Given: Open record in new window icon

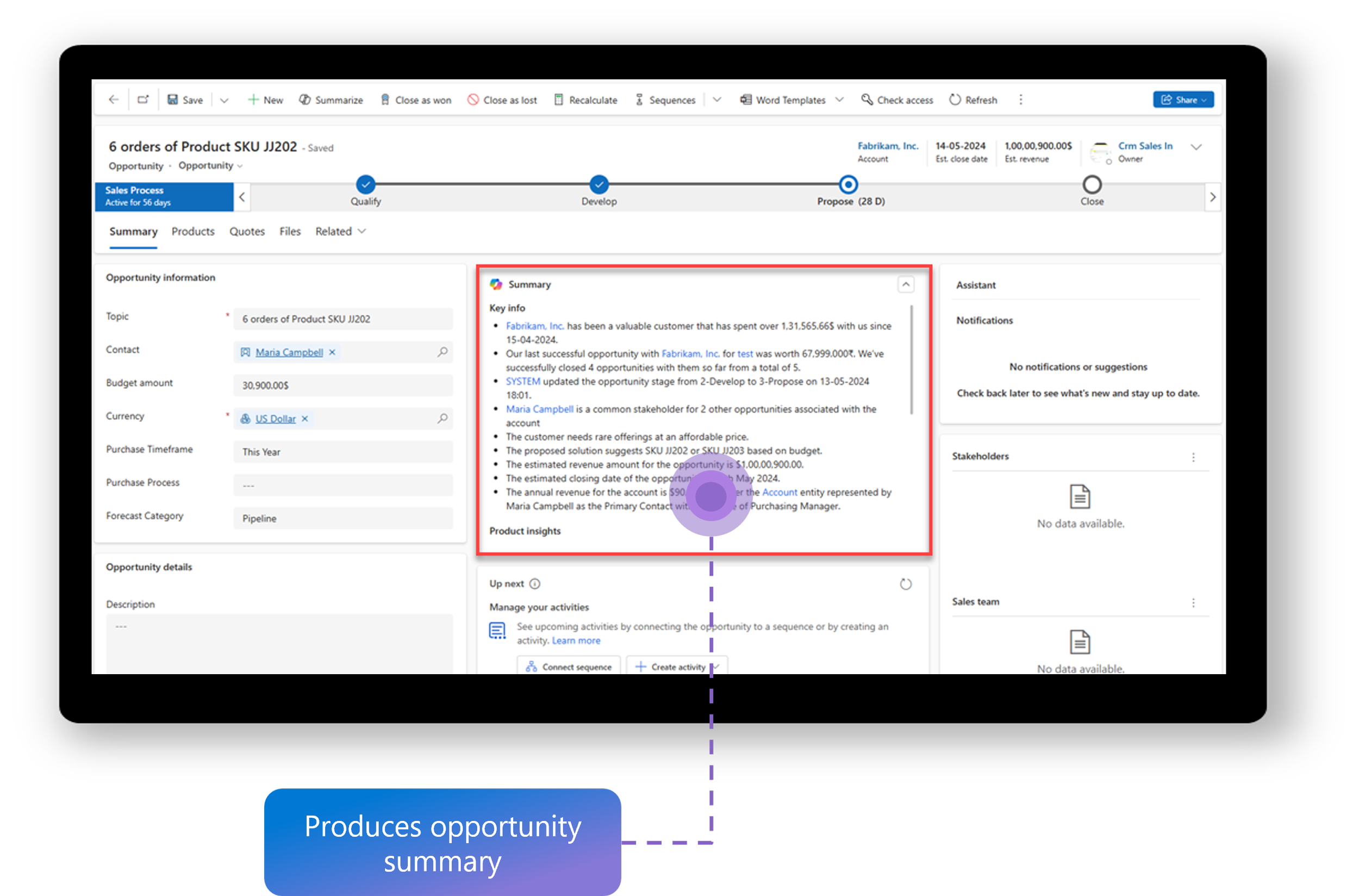Looking at the screenshot, I should (x=143, y=99).
